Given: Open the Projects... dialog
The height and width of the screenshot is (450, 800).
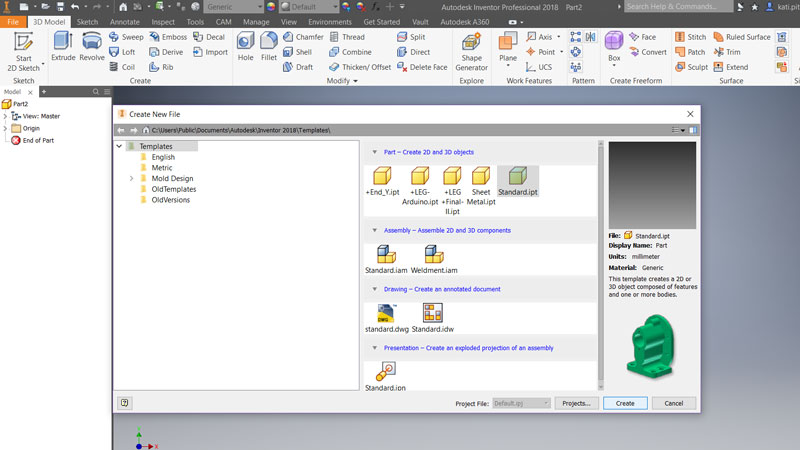Looking at the screenshot, I should [576, 403].
